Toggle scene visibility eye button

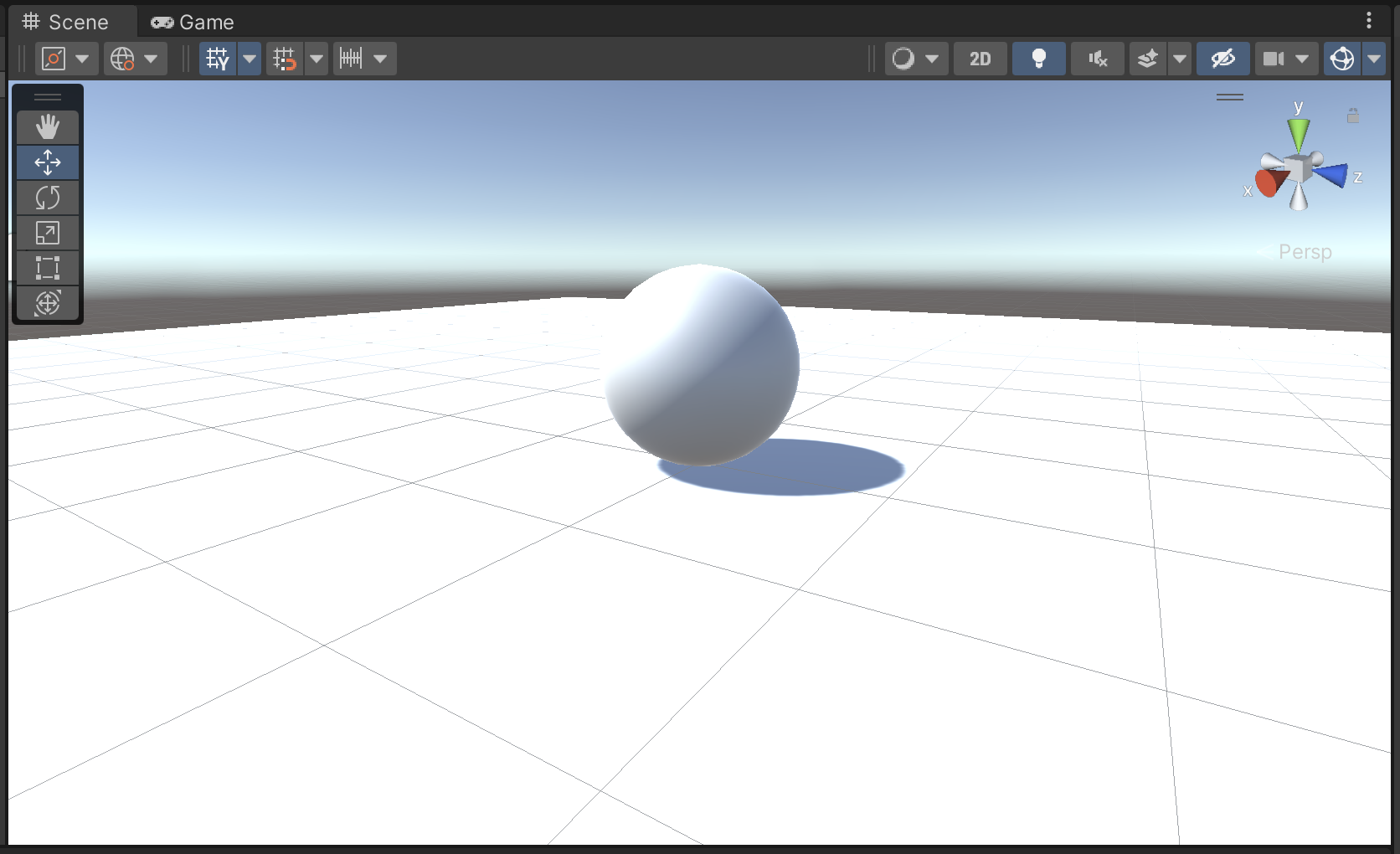point(1222,59)
